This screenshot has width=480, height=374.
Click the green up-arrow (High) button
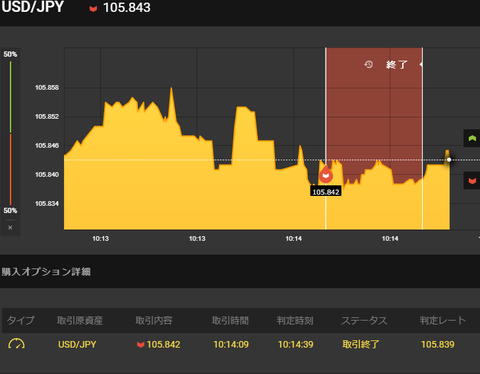[472, 138]
